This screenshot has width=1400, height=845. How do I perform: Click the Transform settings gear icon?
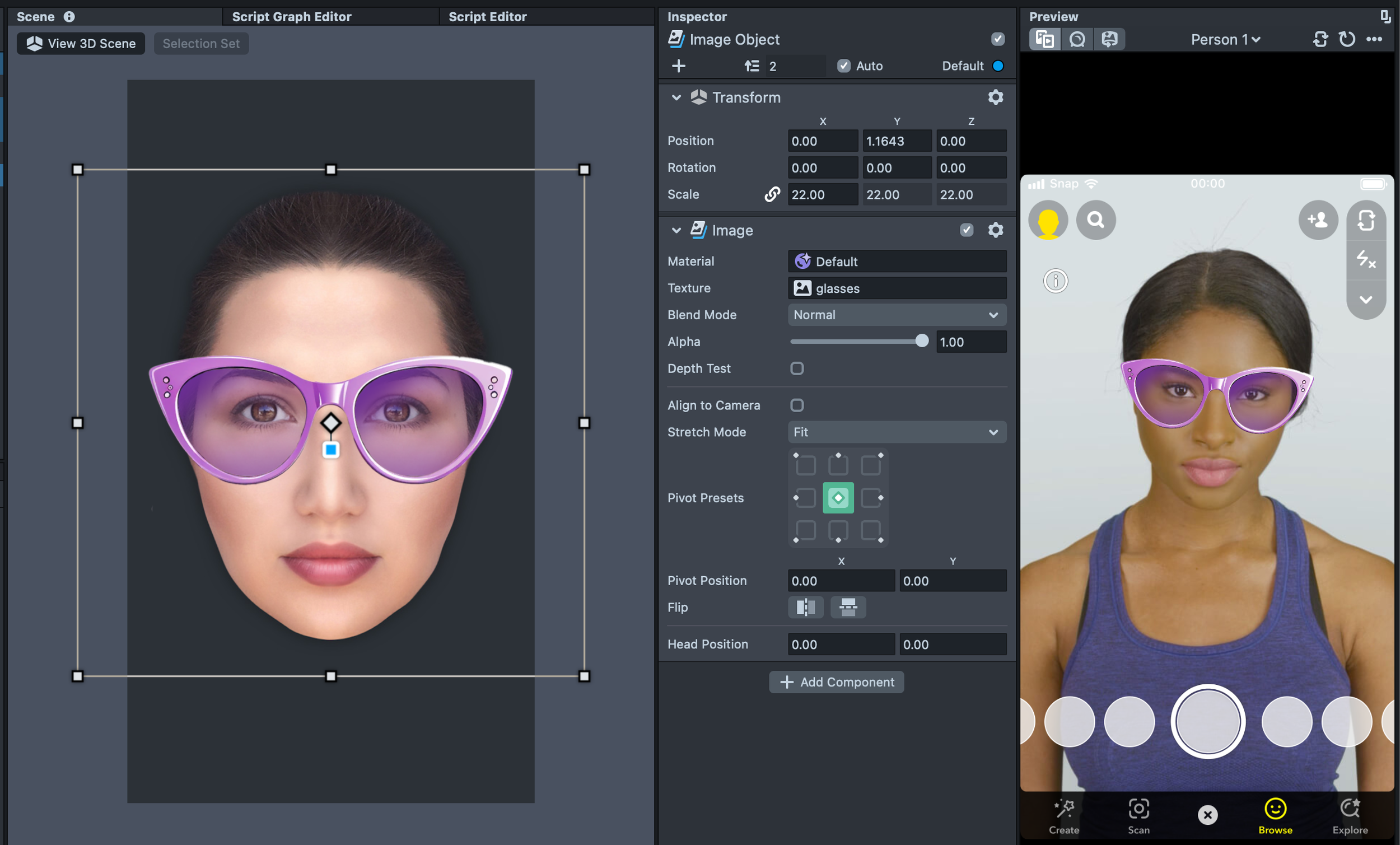coord(995,97)
